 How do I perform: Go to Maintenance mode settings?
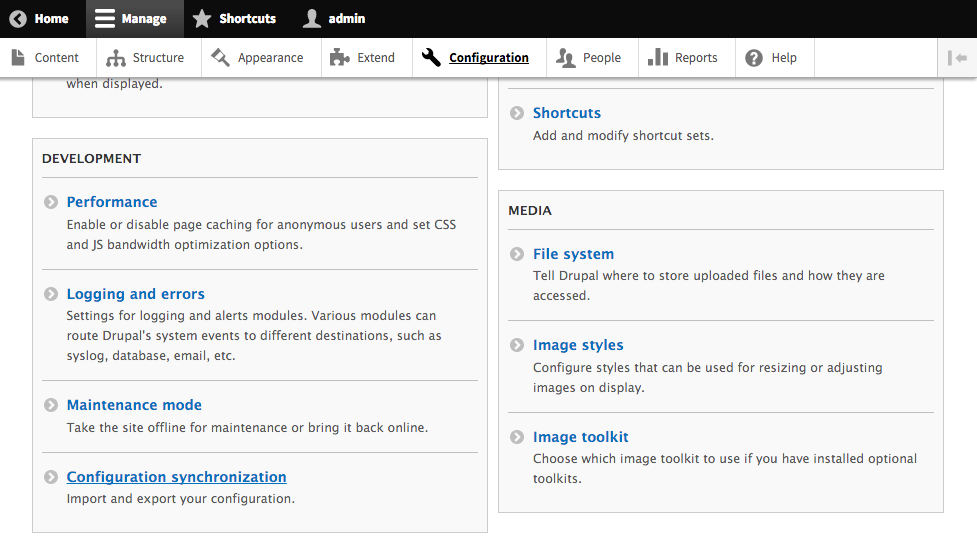(x=134, y=405)
